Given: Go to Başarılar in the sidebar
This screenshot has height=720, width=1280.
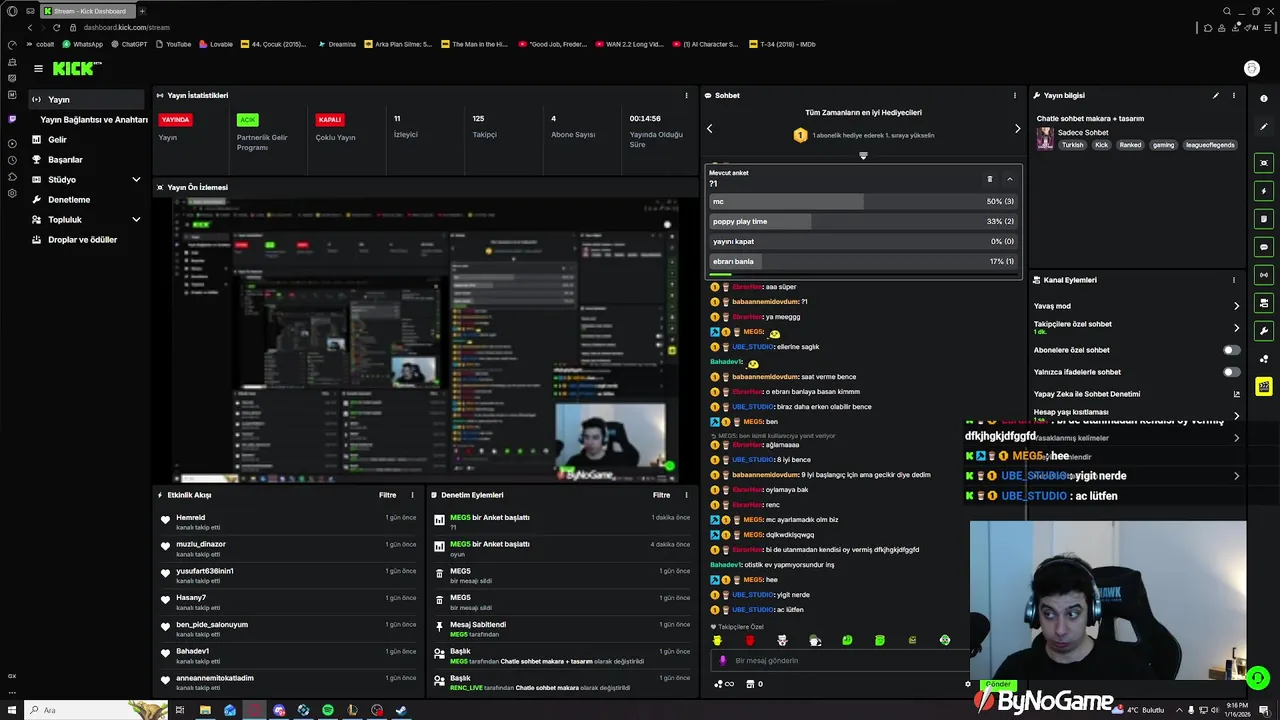Looking at the screenshot, I should [65, 160].
